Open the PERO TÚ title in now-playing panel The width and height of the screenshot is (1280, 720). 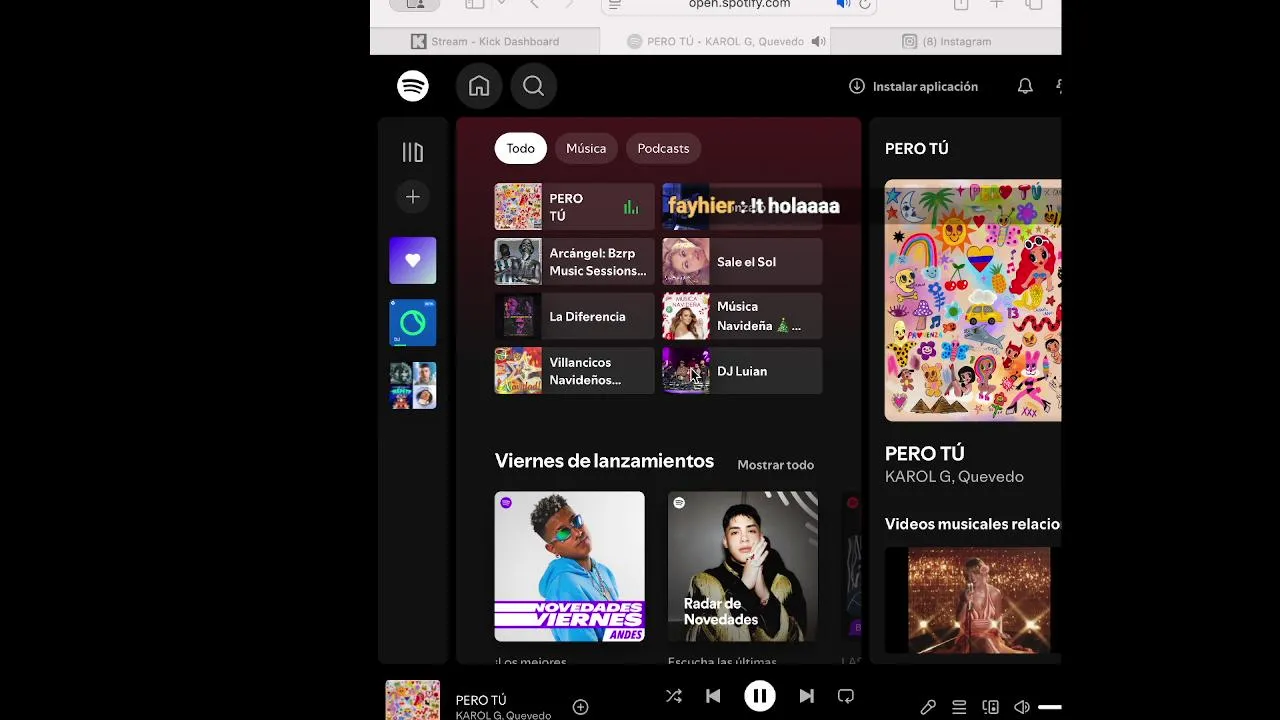coord(924,453)
